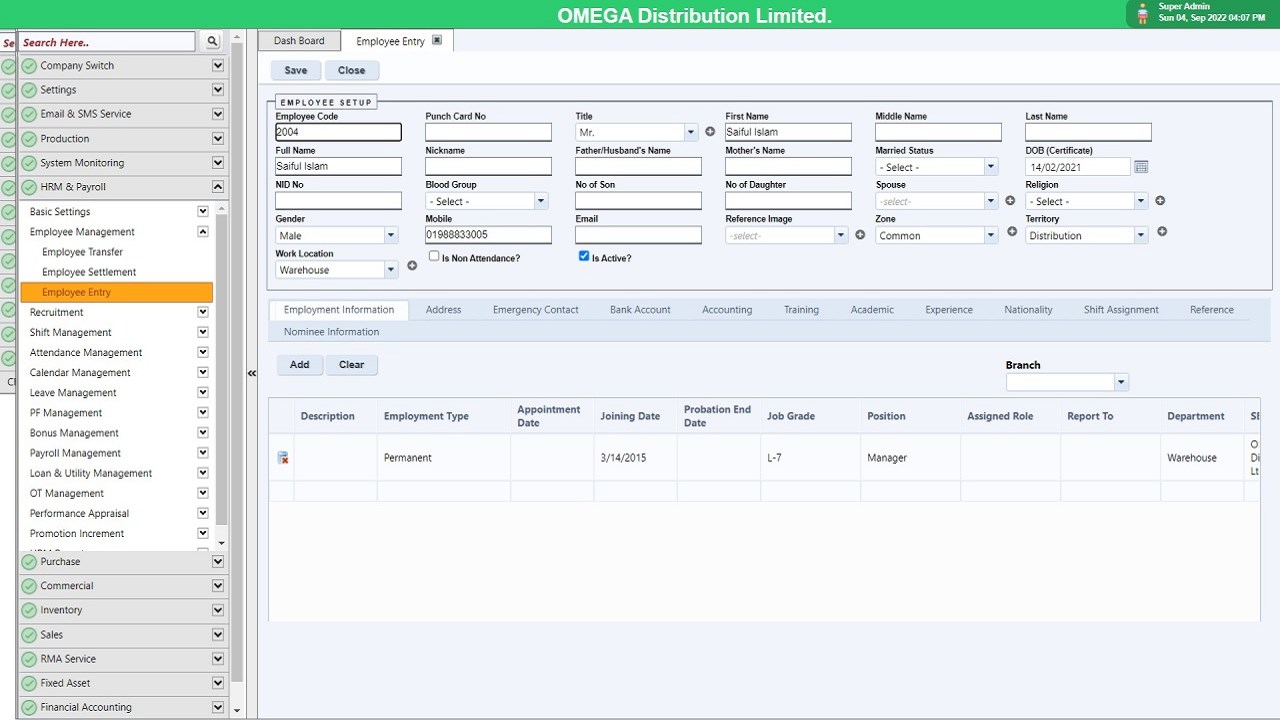Click the Sales module check icon
This screenshot has height=720, width=1280.
click(x=29, y=635)
